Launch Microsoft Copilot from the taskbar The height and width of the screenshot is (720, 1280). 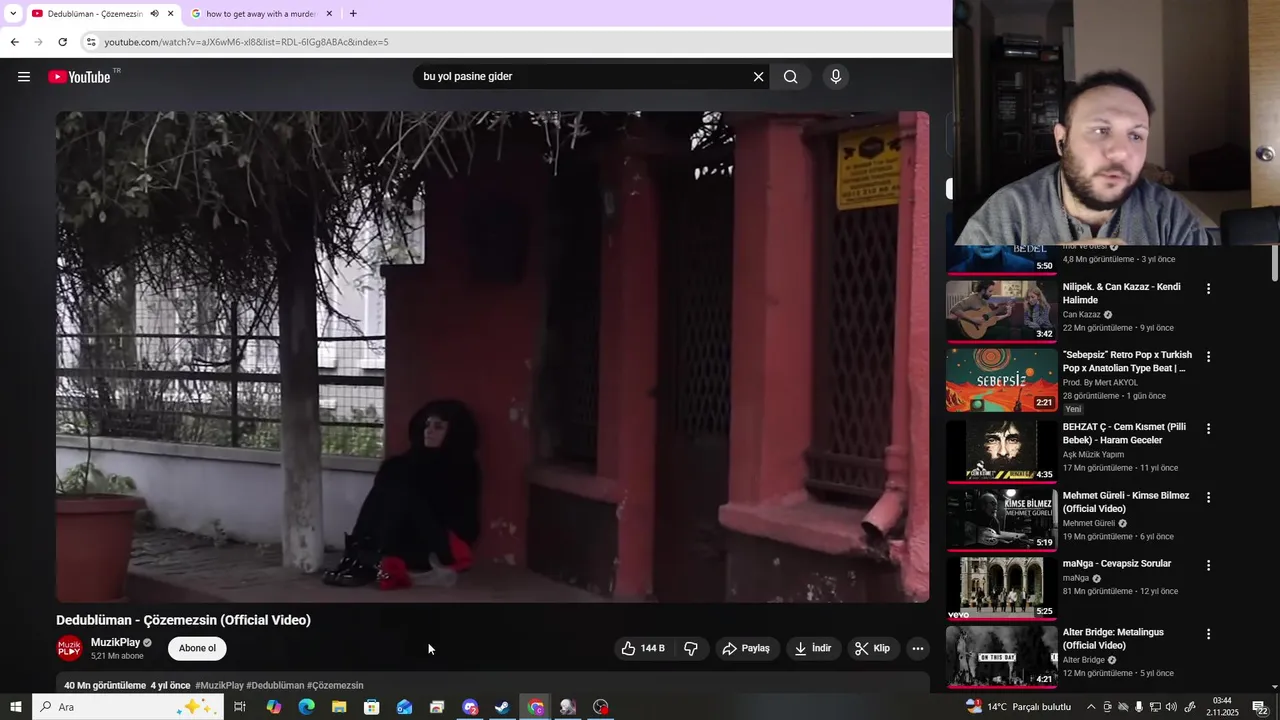(273, 707)
